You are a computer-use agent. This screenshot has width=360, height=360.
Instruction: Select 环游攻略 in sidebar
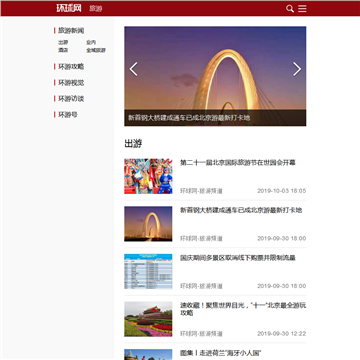[71, 67]
